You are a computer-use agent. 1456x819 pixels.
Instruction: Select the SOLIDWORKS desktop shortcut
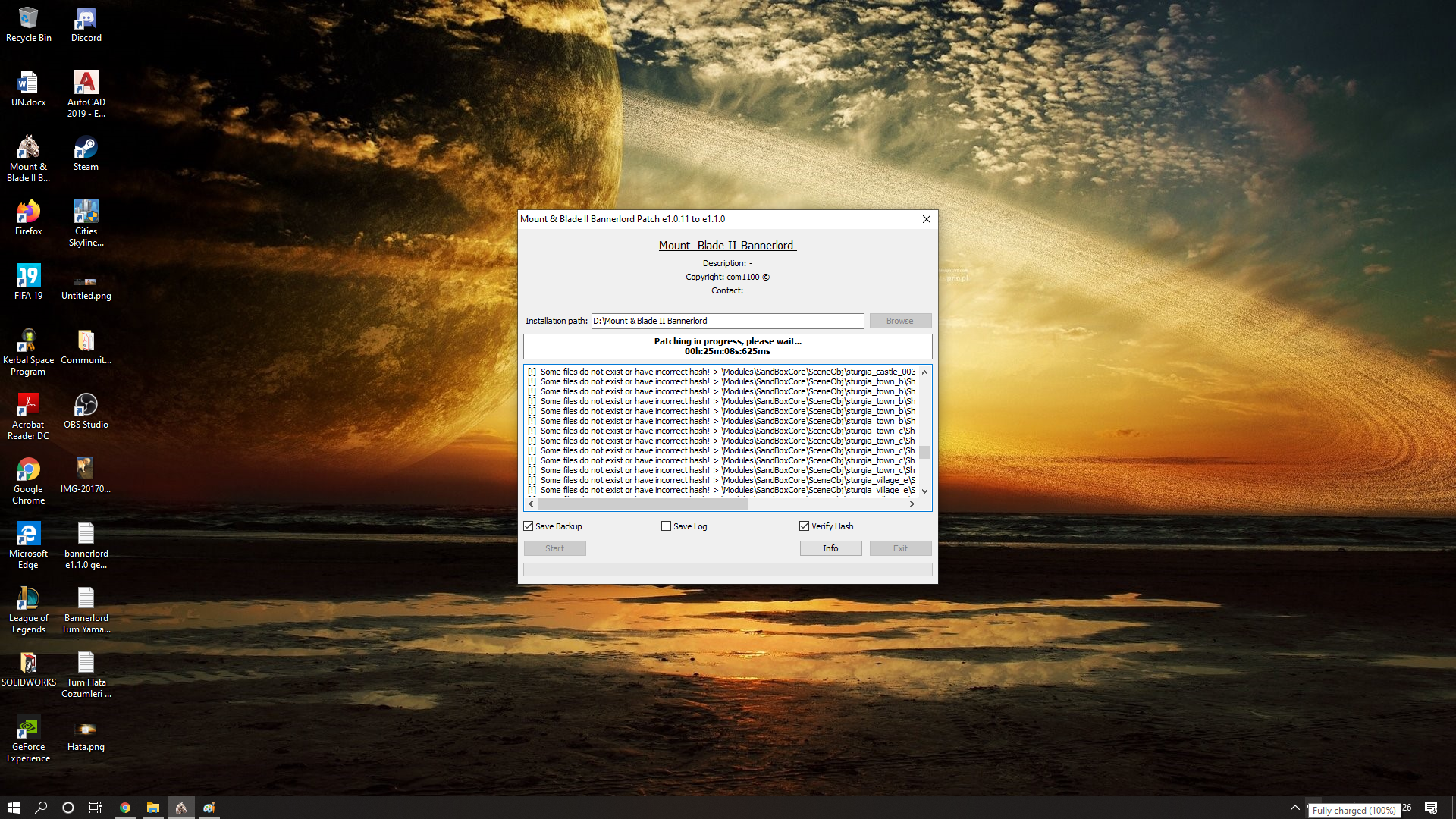coord(28,669)
